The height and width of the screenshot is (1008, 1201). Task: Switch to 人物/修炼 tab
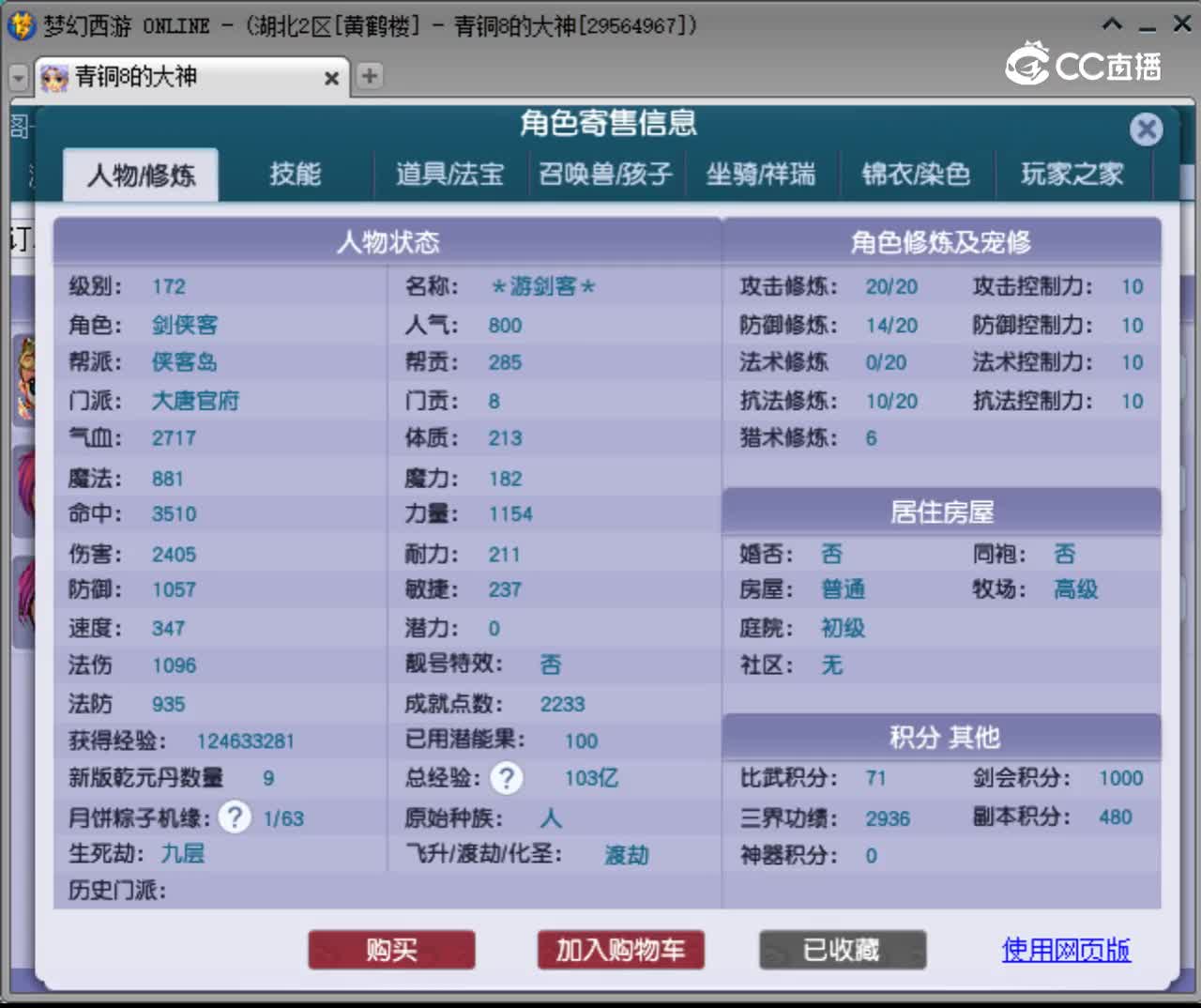141,175
